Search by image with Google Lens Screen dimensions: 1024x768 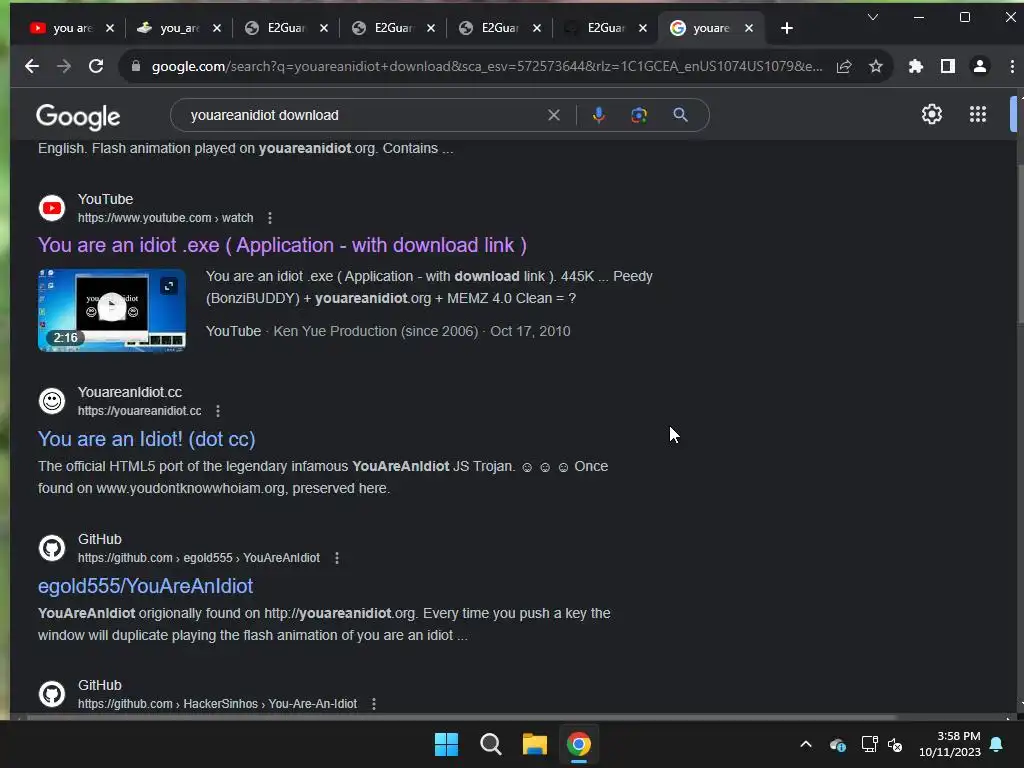point(639,115)
